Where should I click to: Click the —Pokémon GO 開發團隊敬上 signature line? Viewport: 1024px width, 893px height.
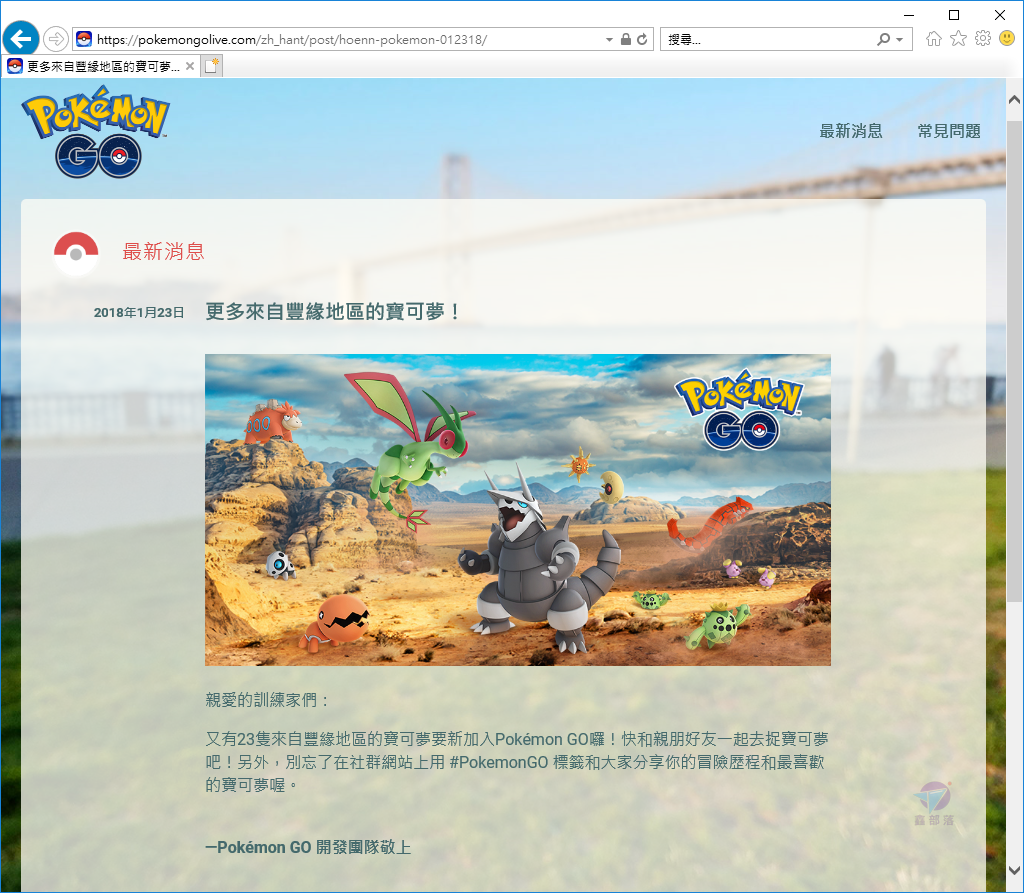[308, 847]
